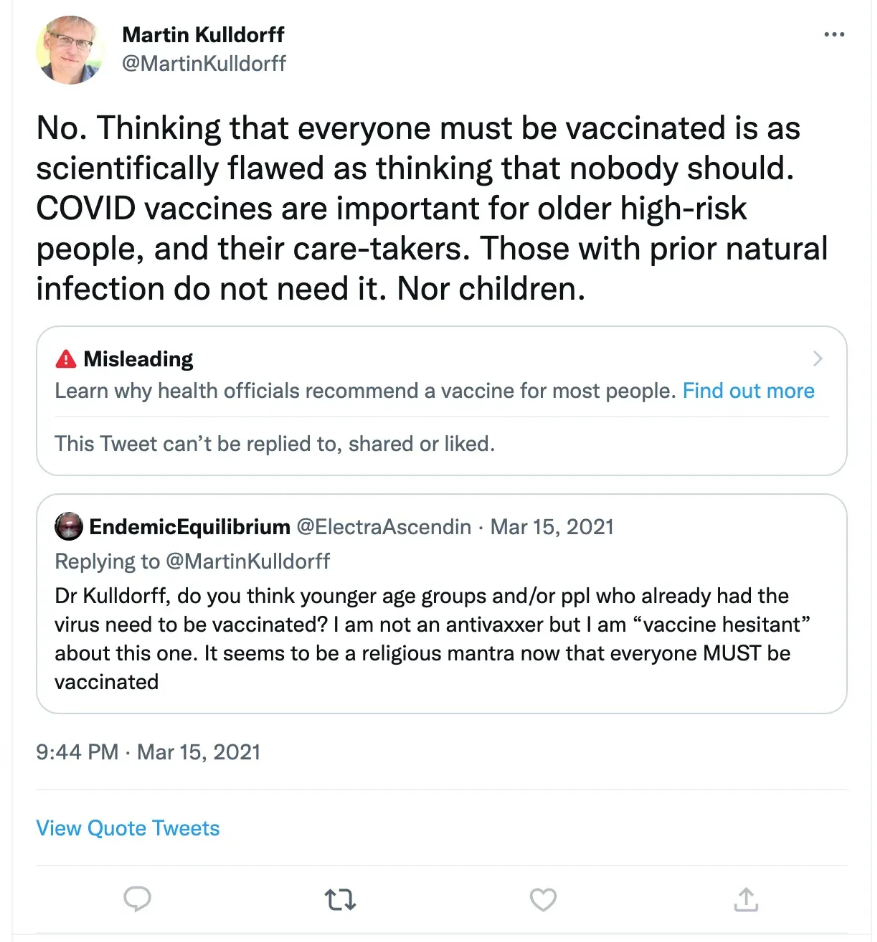This screenshot has height=942, width=877.
Task: Click the Misleading label heading
Action: click(x=138, y=359)
